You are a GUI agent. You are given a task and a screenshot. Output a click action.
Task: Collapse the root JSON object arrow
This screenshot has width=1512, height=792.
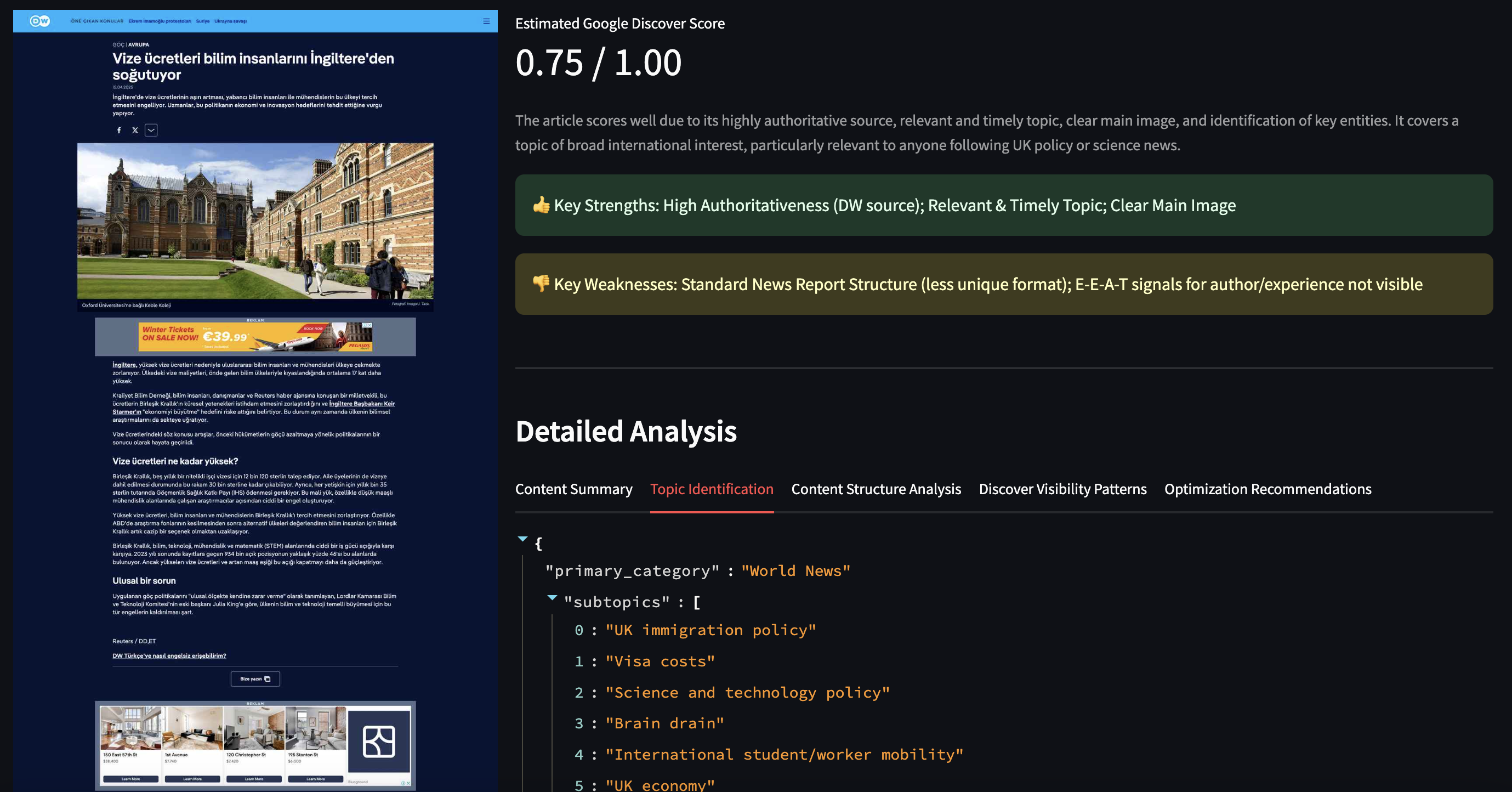point(522,539)
